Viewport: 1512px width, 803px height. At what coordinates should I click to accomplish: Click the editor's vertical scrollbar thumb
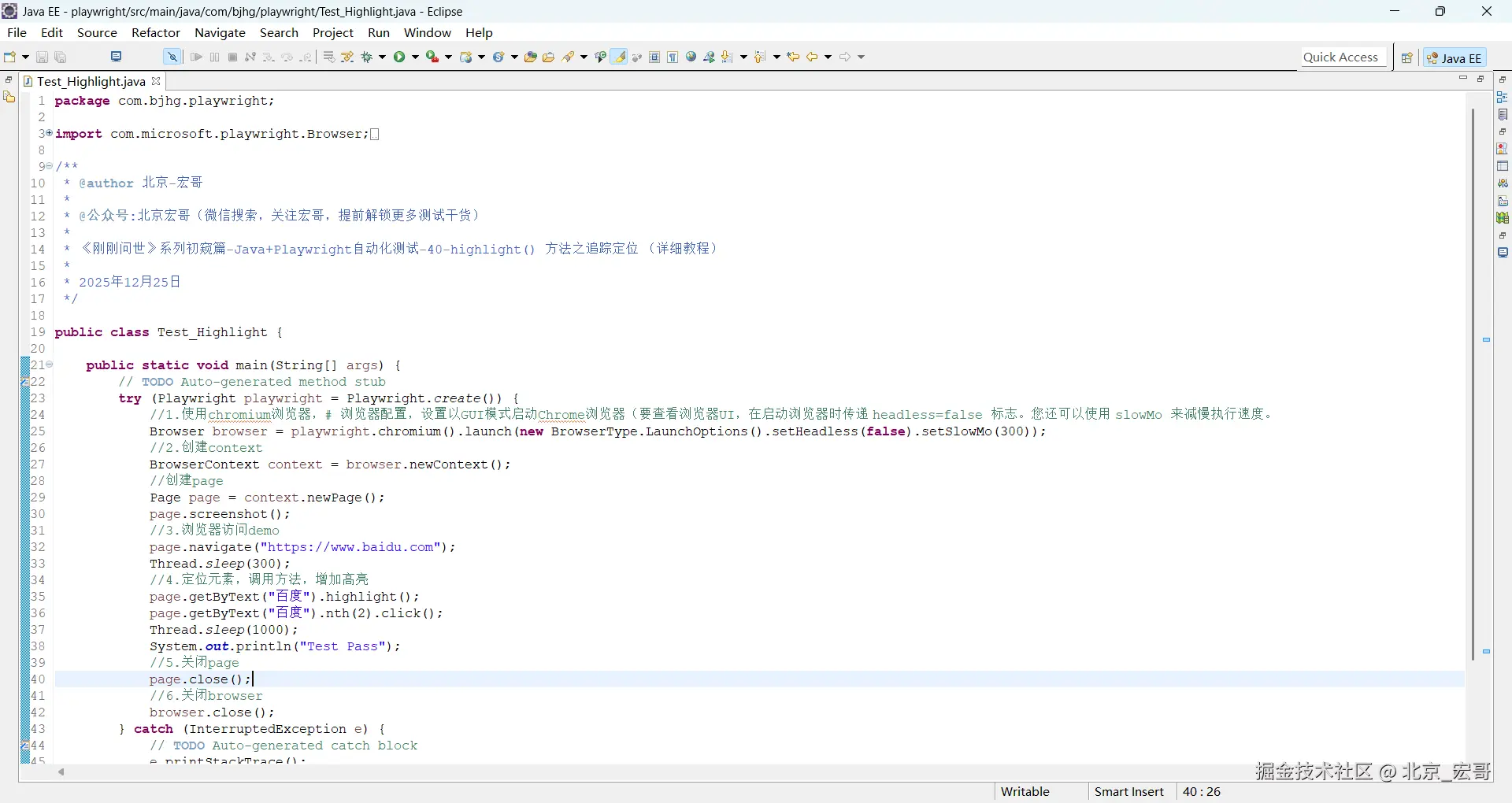click(1473, 384)
